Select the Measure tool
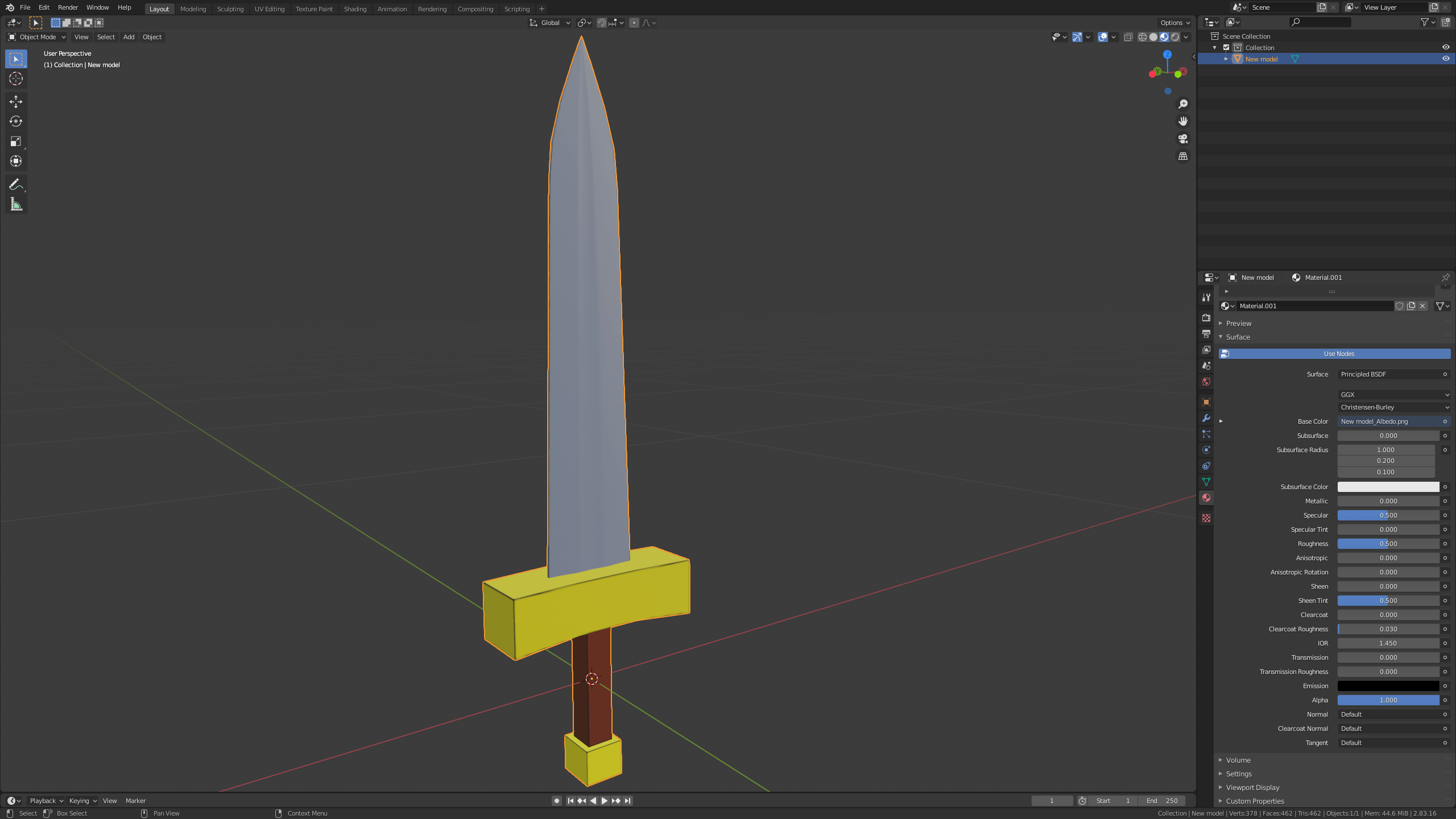Viewport: 1456px width, 819px height. pos(16,204)
